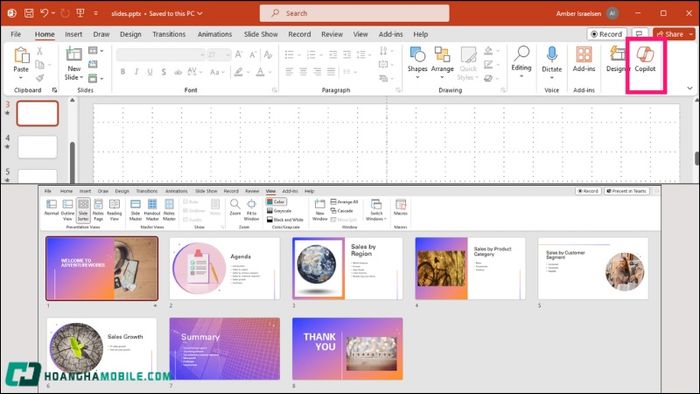
Task: Open Slide Master in lower window
Action: click(x=135, y=209)
